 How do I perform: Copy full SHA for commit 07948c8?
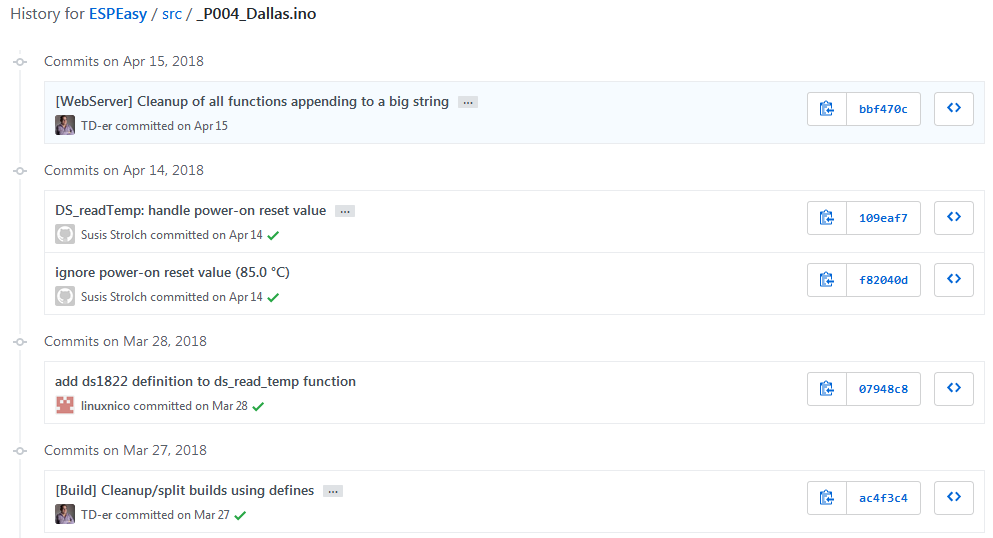pyautogui.click(x=826, y=389)
